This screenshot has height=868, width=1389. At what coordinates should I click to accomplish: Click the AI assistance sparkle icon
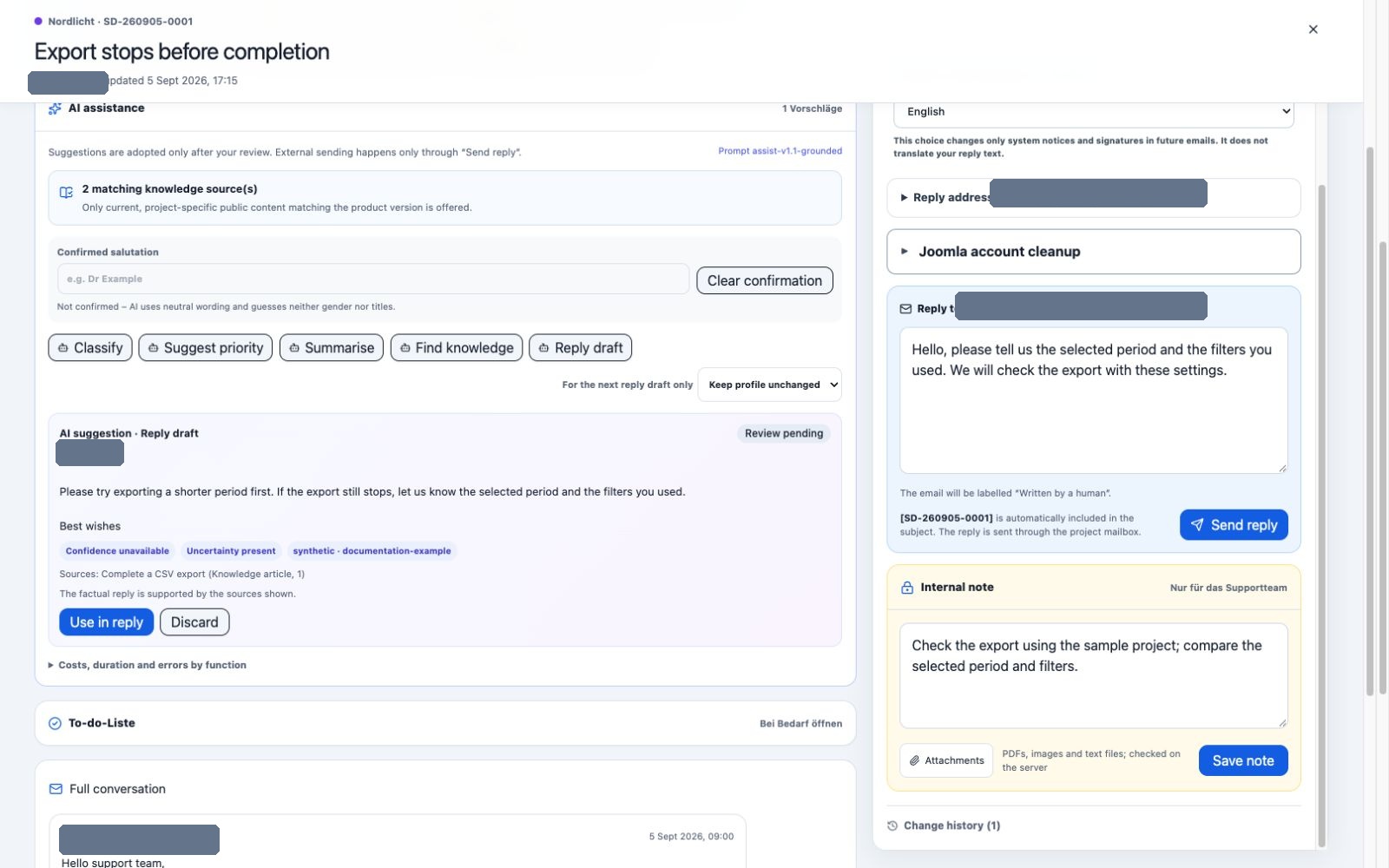(x=55, y=108)
